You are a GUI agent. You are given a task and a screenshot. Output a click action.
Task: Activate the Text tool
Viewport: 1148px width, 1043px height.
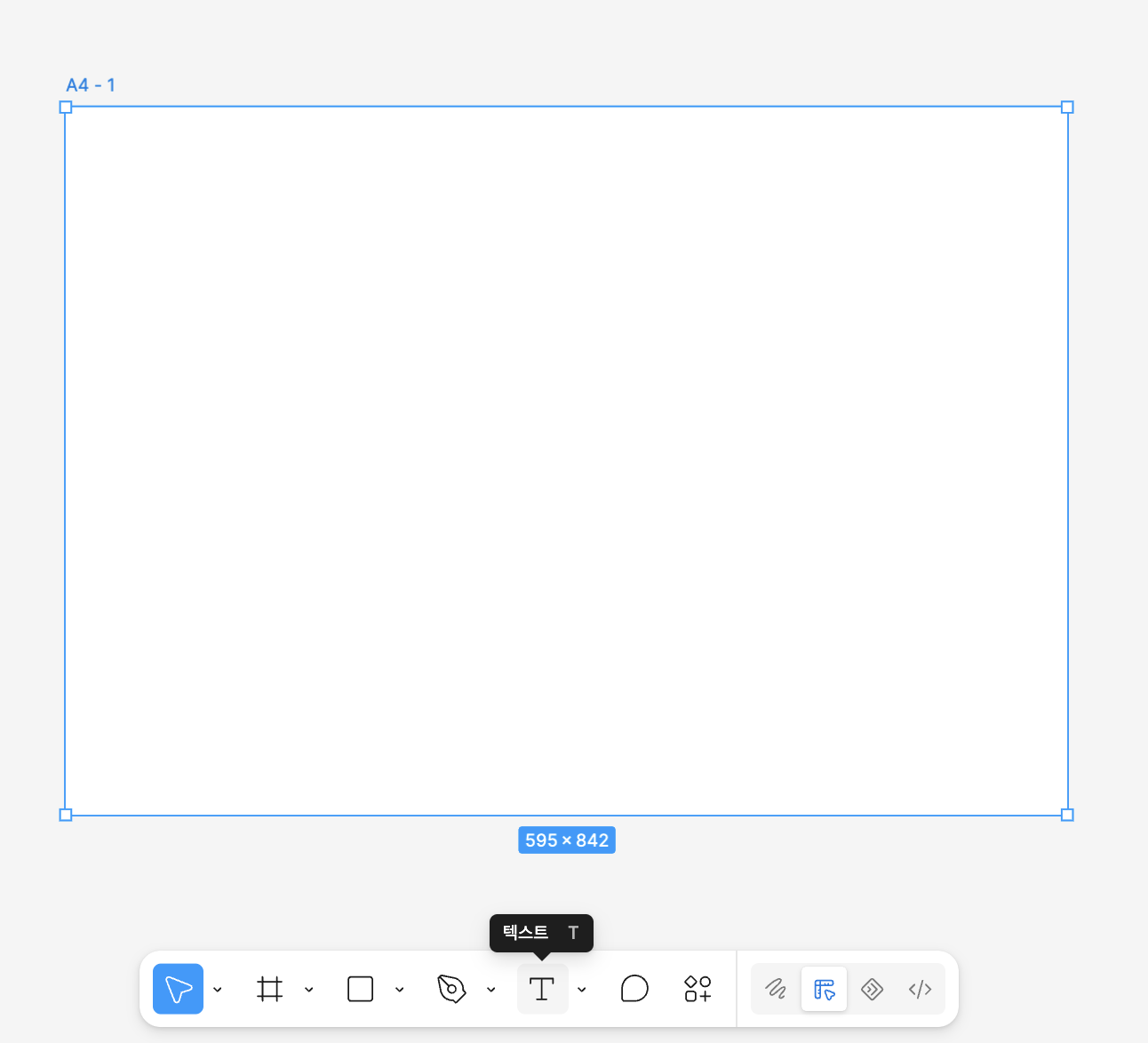[x=542, y=989]
